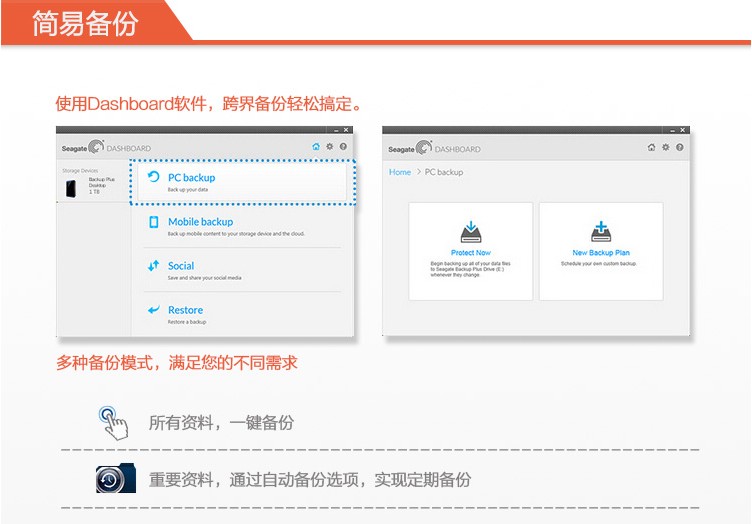Minimize the left Dashboard window
Viewport: 752px width, 524px height.
click(x=337, y=130)
